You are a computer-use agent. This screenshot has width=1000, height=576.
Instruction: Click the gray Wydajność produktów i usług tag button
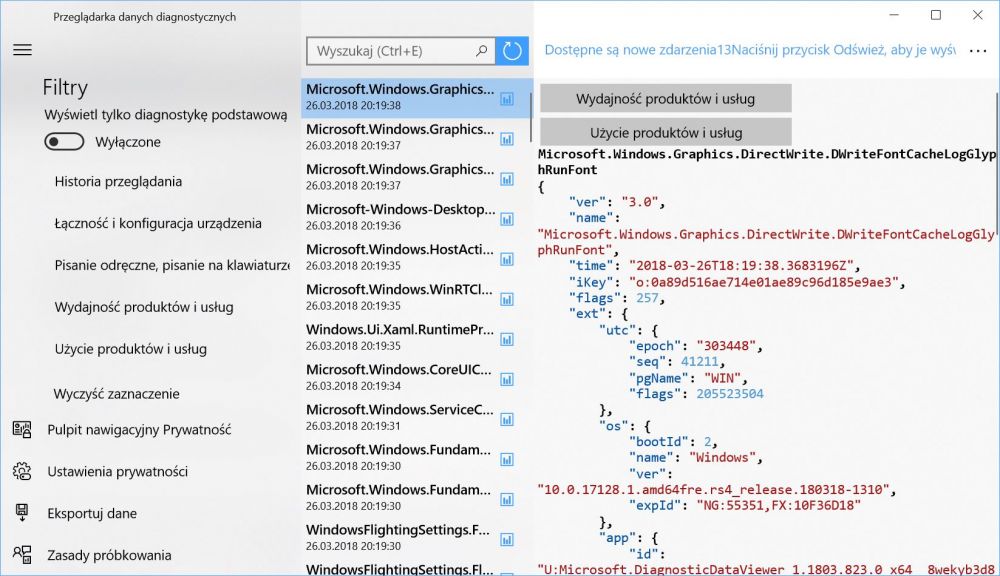[x=666, y=98]
